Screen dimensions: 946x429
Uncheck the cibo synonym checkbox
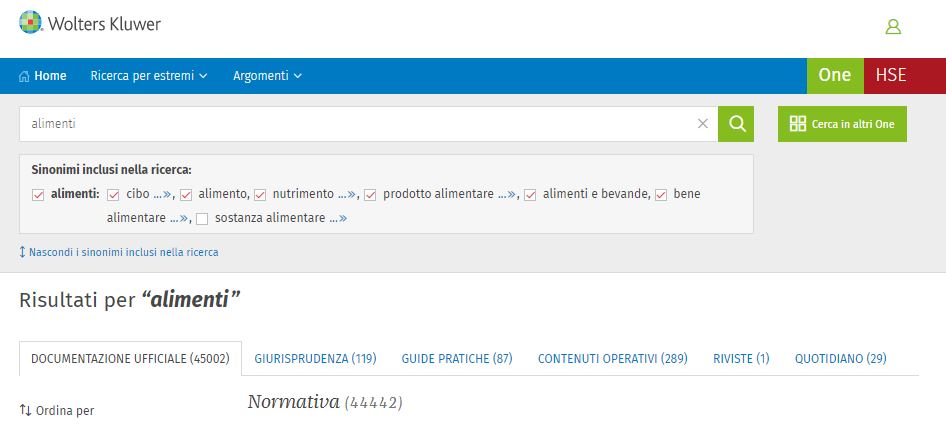(113, 194)
